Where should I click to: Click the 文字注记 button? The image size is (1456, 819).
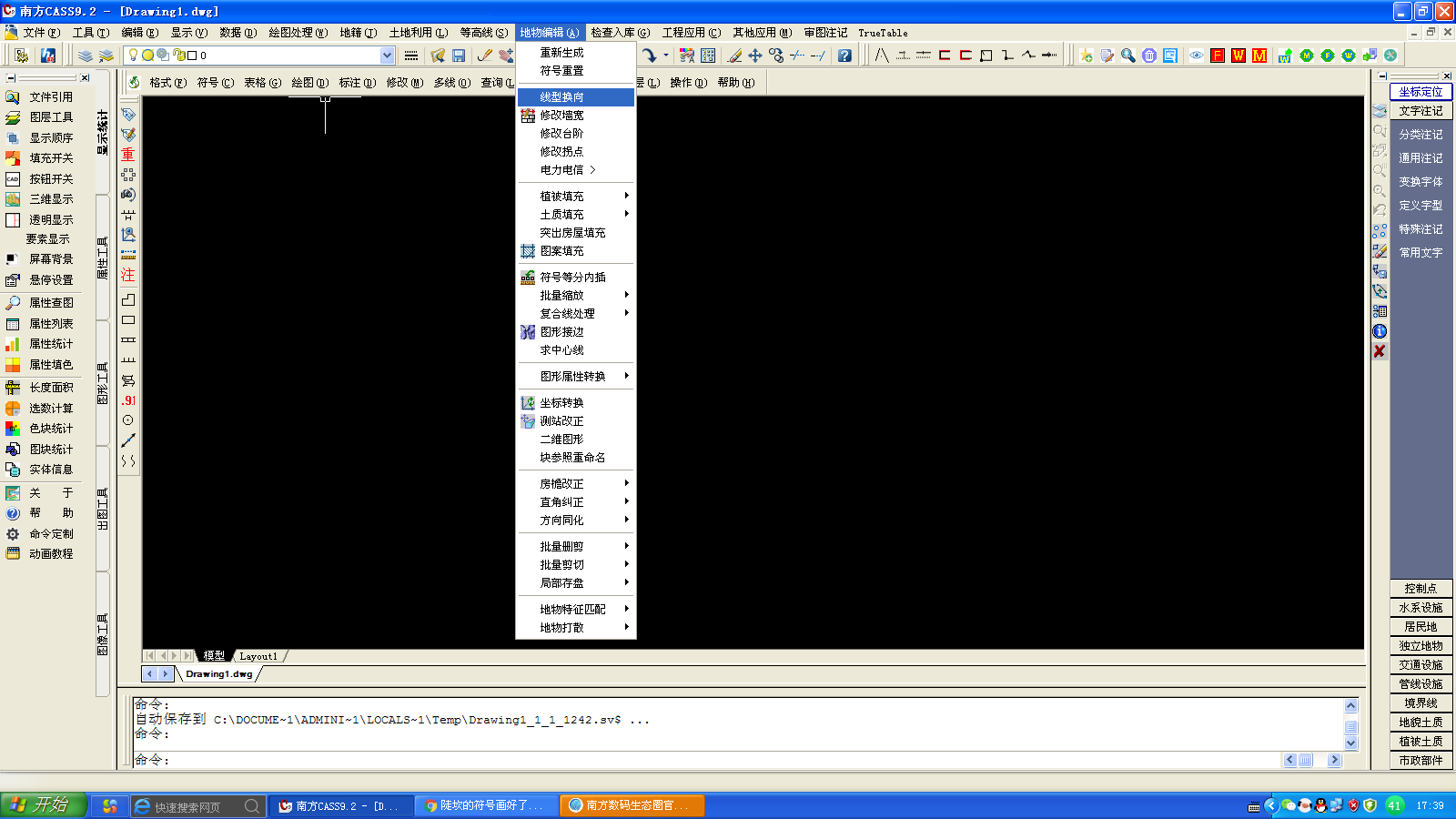pyautogui.click(x=1421, y=111)
